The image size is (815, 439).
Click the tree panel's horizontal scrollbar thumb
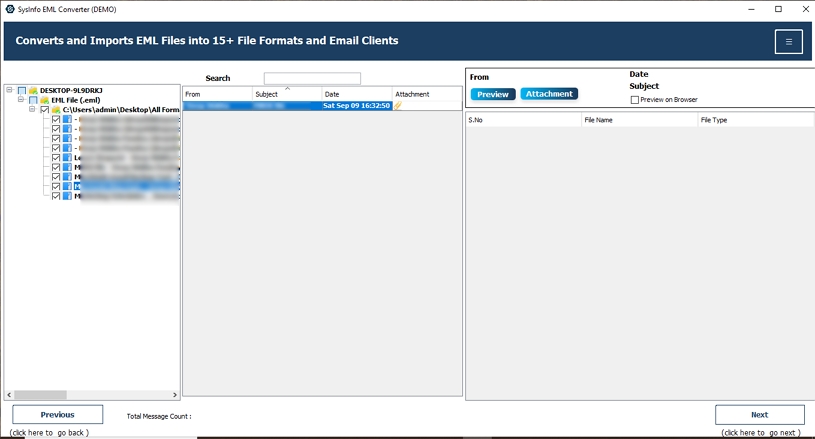pos(40,395)
